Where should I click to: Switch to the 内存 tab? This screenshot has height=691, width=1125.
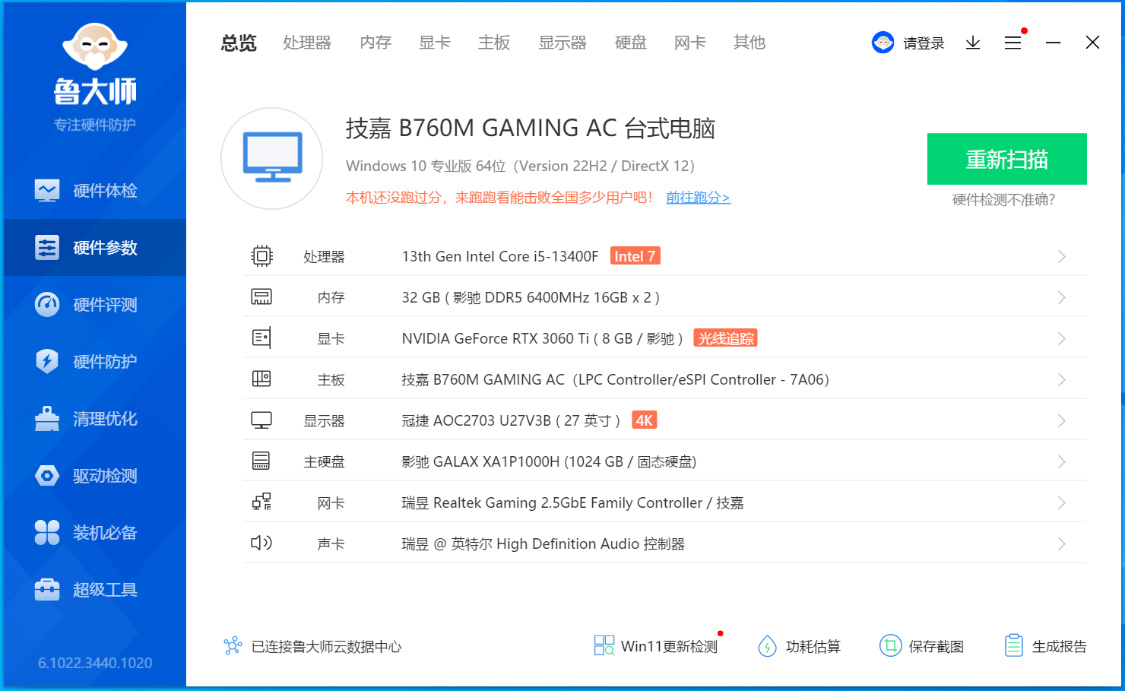point(375,43)
